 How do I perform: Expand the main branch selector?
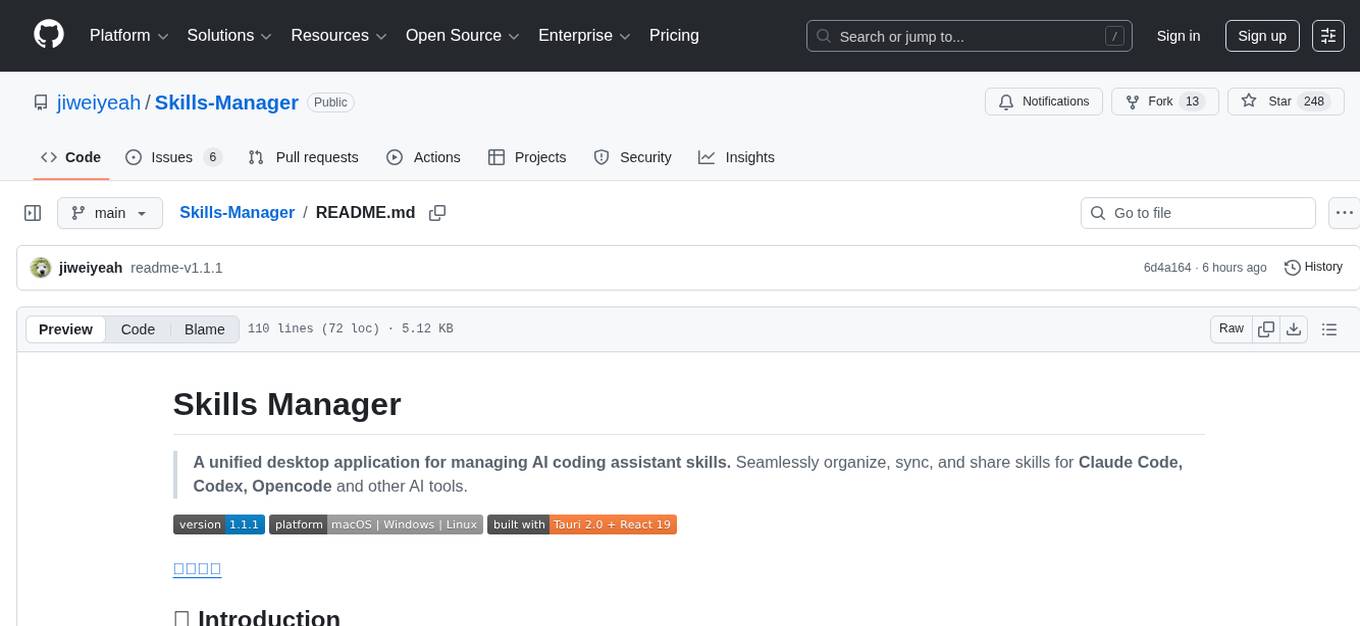tap(109, 213)
